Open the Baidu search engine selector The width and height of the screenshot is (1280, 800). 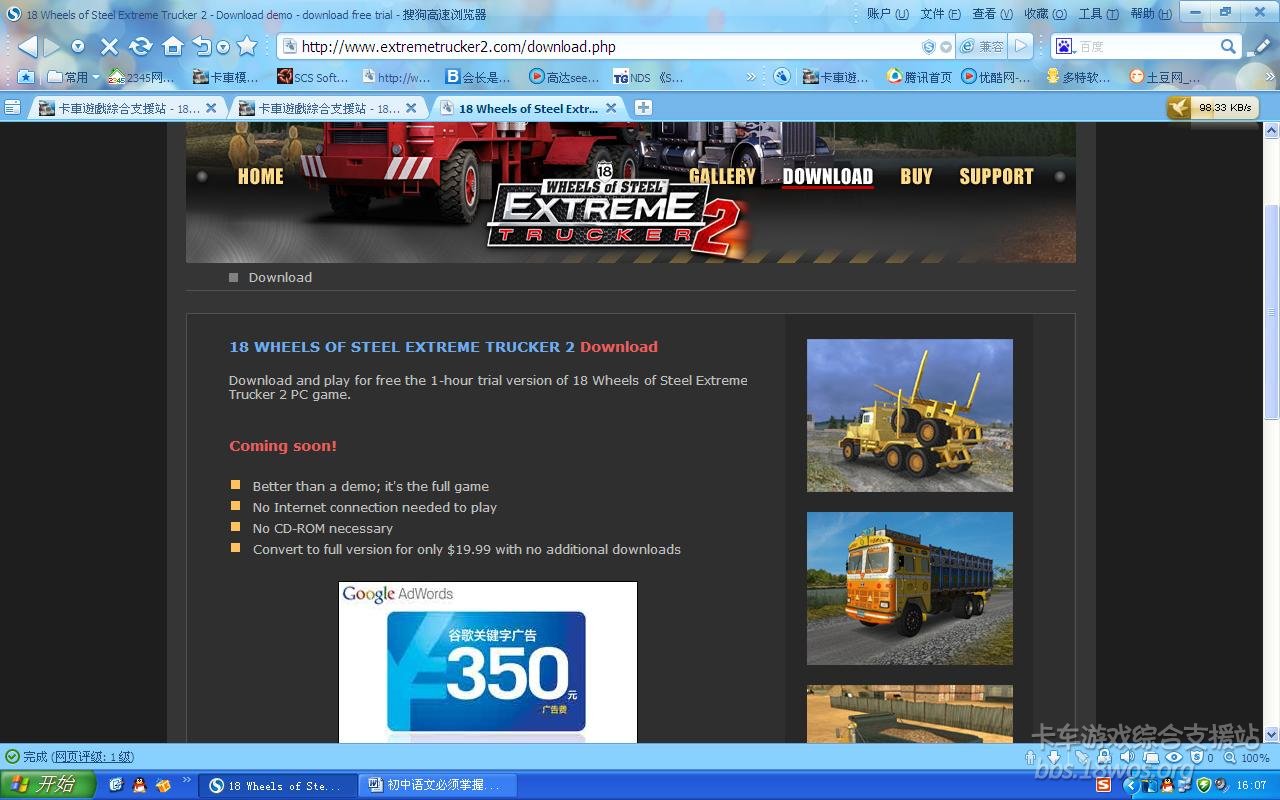[1065, 47]
